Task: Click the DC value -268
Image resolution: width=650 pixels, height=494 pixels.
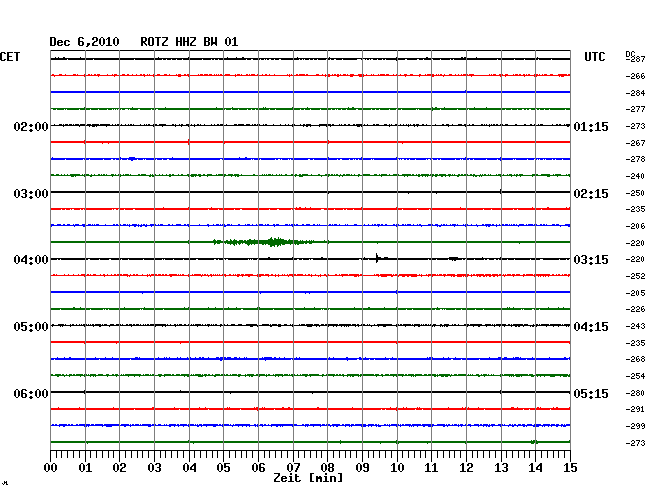Action: pos(635,359)
